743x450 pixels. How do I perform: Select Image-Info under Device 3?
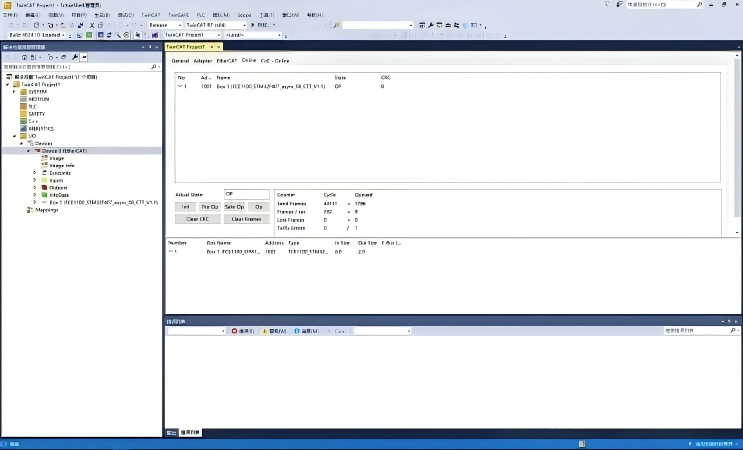62,166
